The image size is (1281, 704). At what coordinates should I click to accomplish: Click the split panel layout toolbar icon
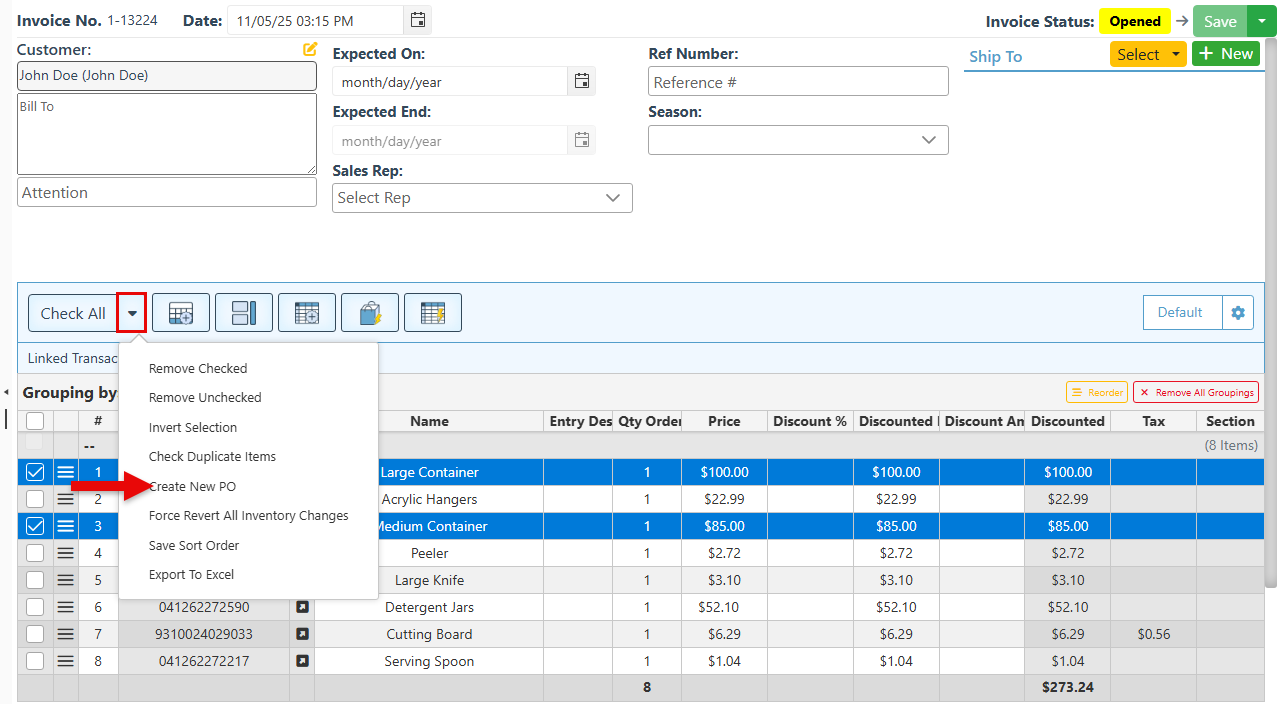click(x=244, y=313)
